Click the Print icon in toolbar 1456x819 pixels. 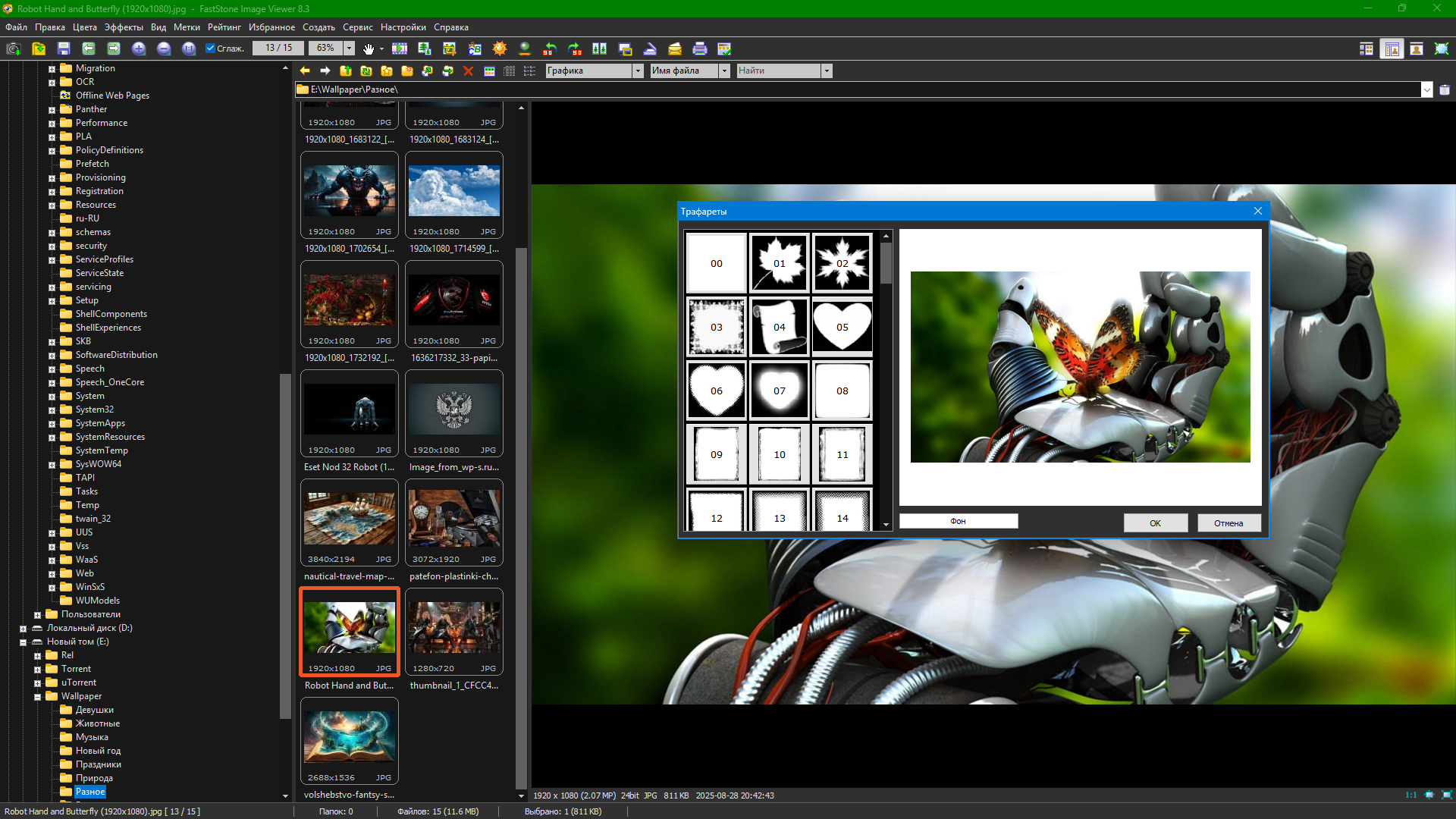(x=699, y=49)
